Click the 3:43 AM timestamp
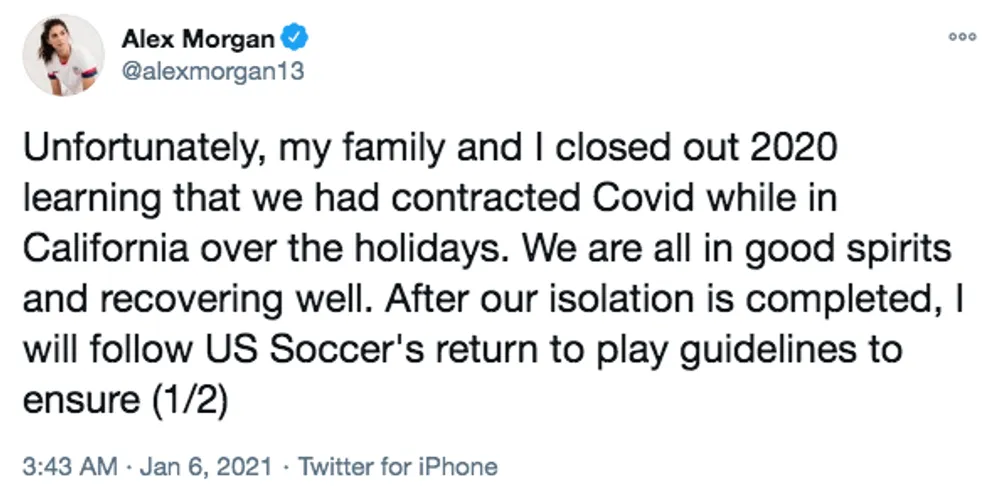The height and width of the screenshot is (503, 1000). coord(70,467)
